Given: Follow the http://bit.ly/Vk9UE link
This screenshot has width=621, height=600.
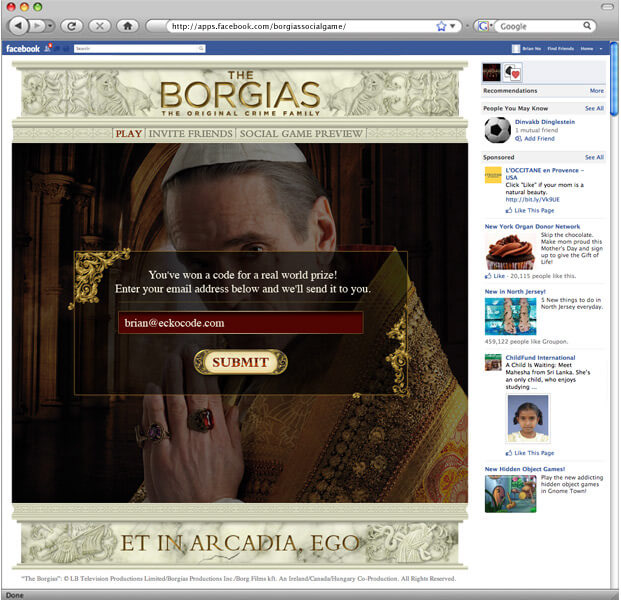Looking at the screenshot, I should (x=533, y=199).
